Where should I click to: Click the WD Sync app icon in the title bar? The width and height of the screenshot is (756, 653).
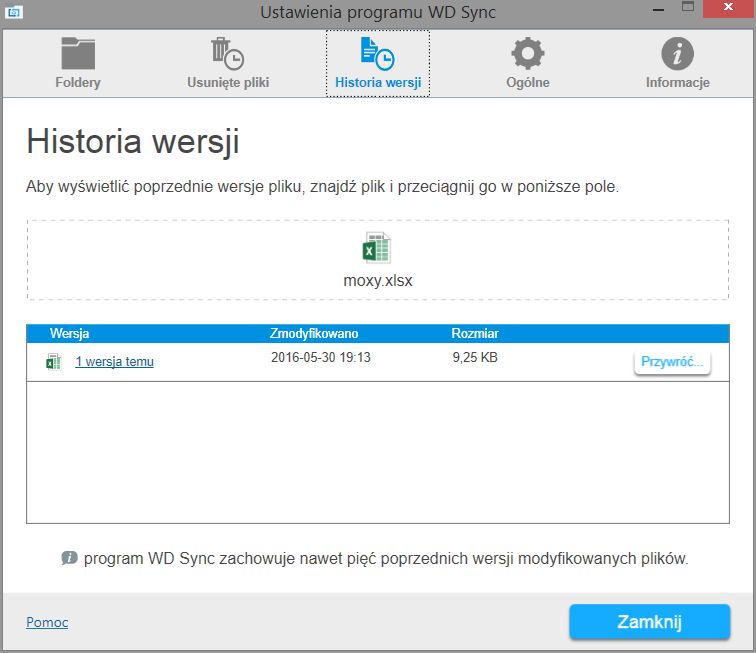[14, 12]
